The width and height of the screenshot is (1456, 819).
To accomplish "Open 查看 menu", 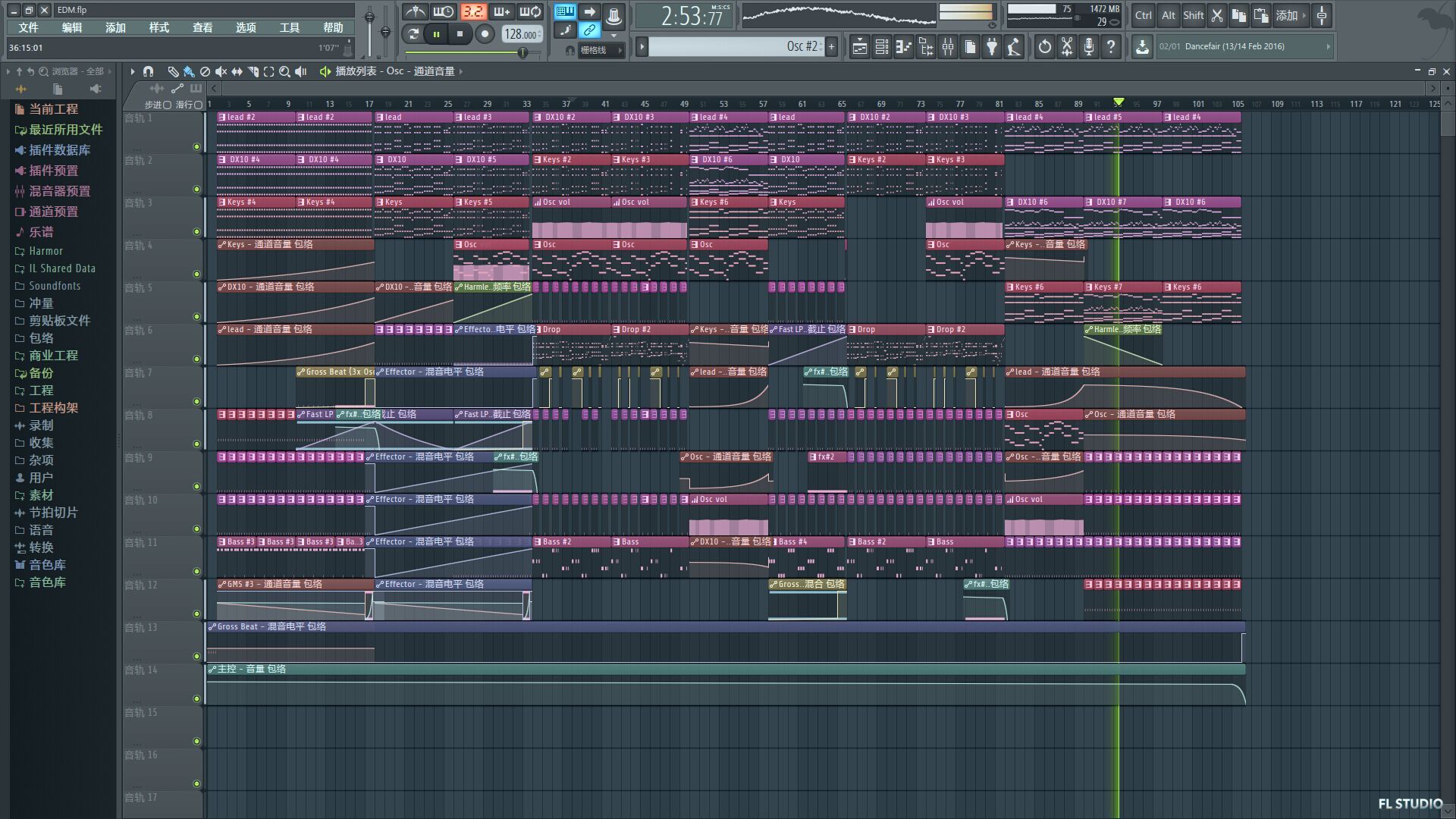I will pyautogui.click(x=202, y=27).
